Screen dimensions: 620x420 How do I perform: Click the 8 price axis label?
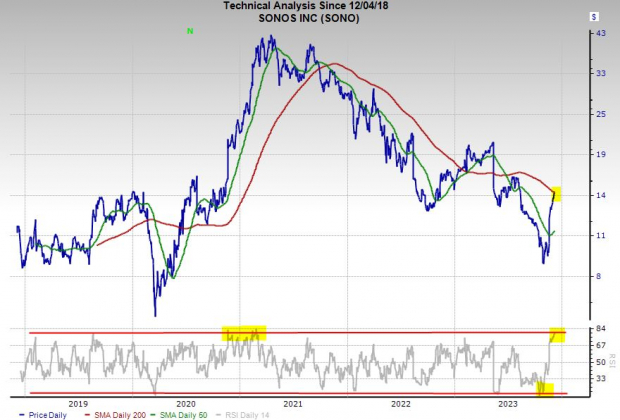click(x=598, y=276)
